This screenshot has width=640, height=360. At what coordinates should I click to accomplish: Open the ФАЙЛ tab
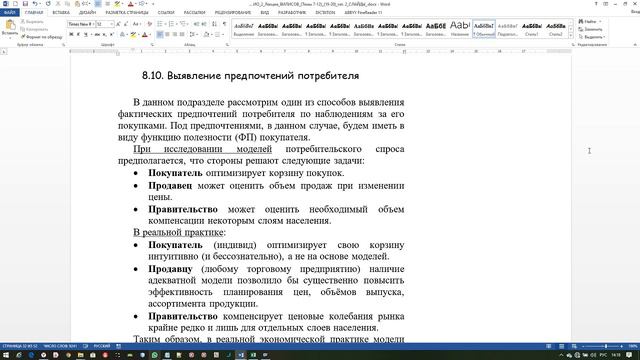click(9, 13)
